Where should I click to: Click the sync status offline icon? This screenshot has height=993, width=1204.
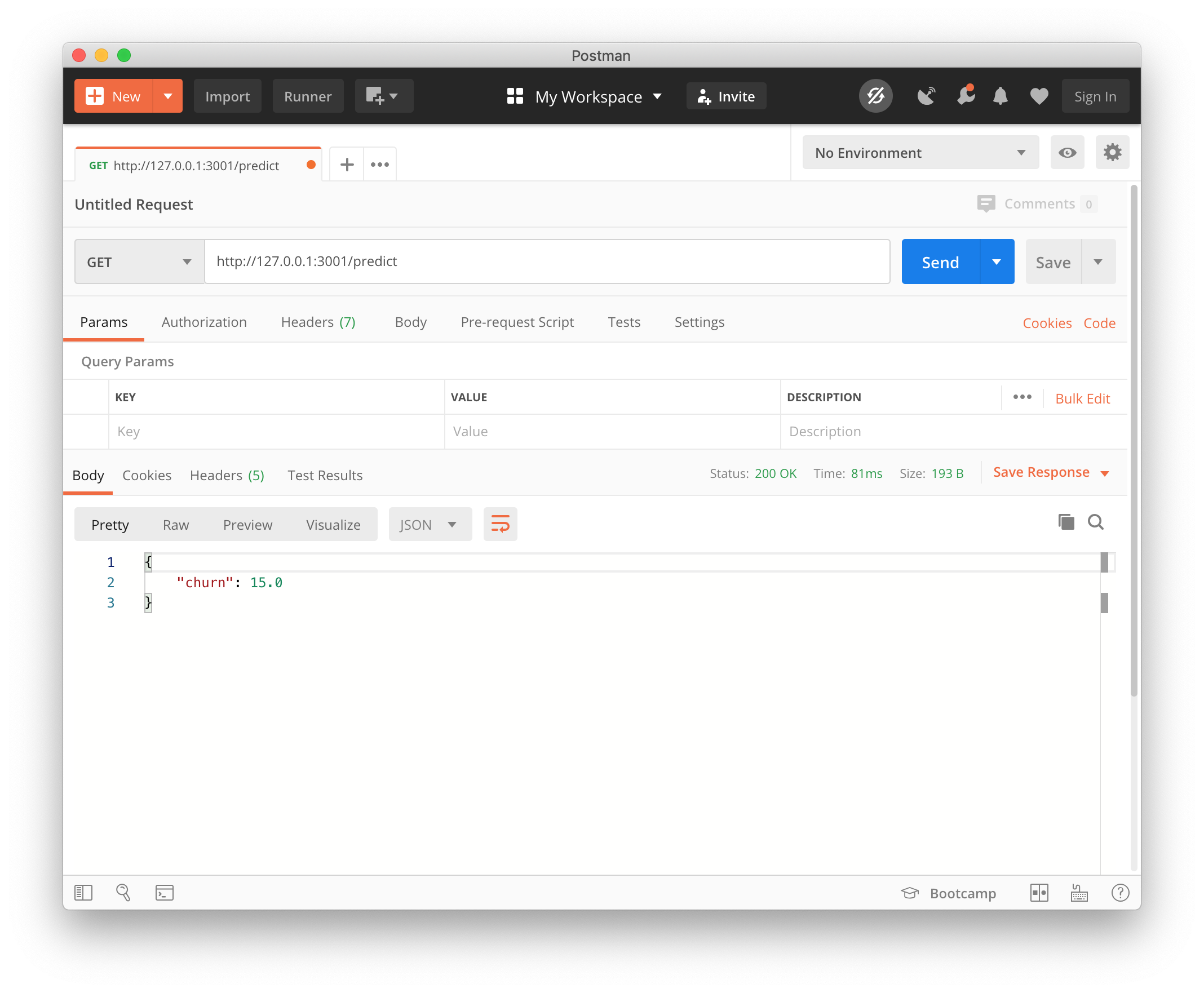pyautogui.click(x=875, y=96)
